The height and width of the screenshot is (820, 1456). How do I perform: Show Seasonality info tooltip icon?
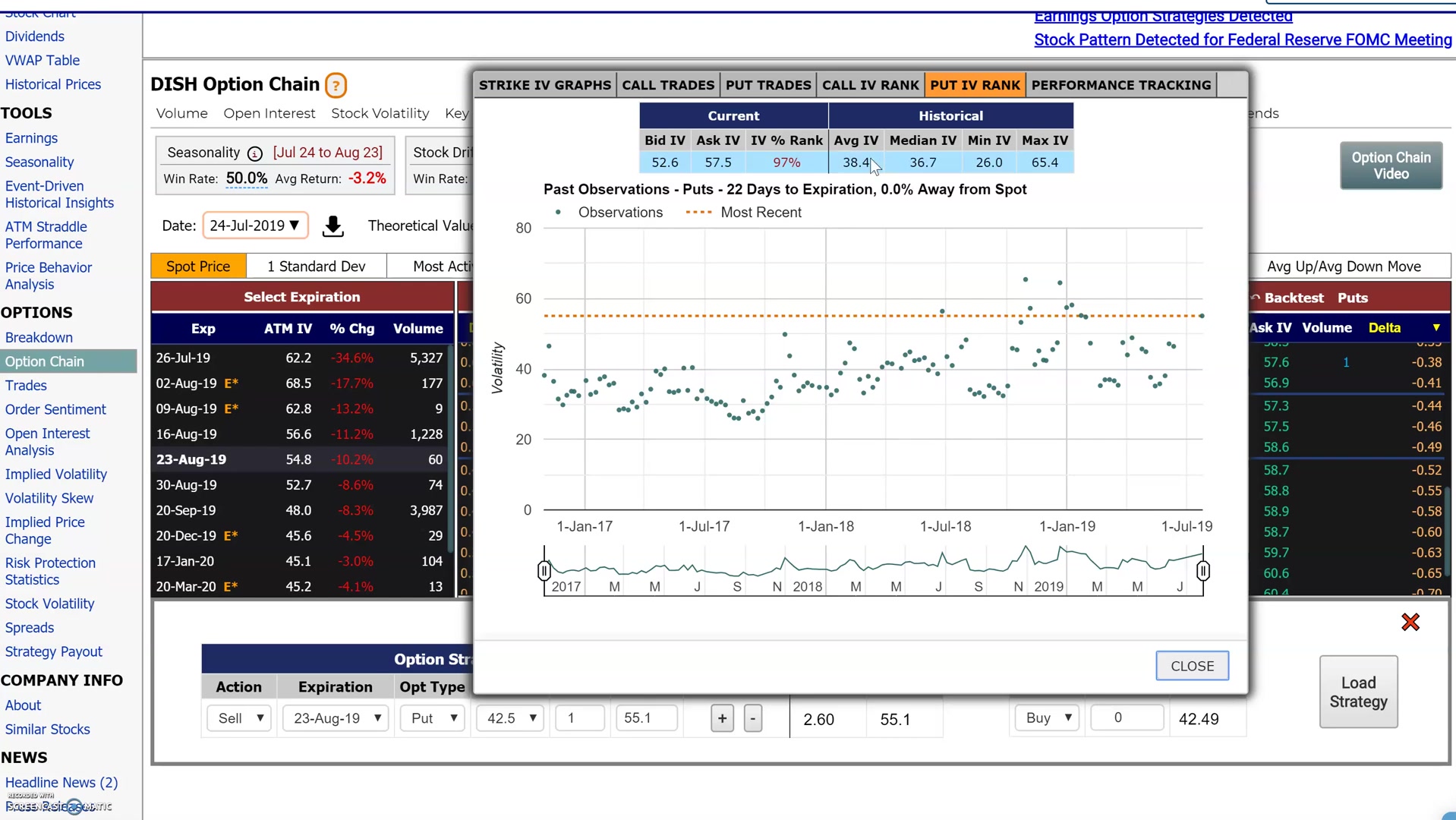pos(255,153)
